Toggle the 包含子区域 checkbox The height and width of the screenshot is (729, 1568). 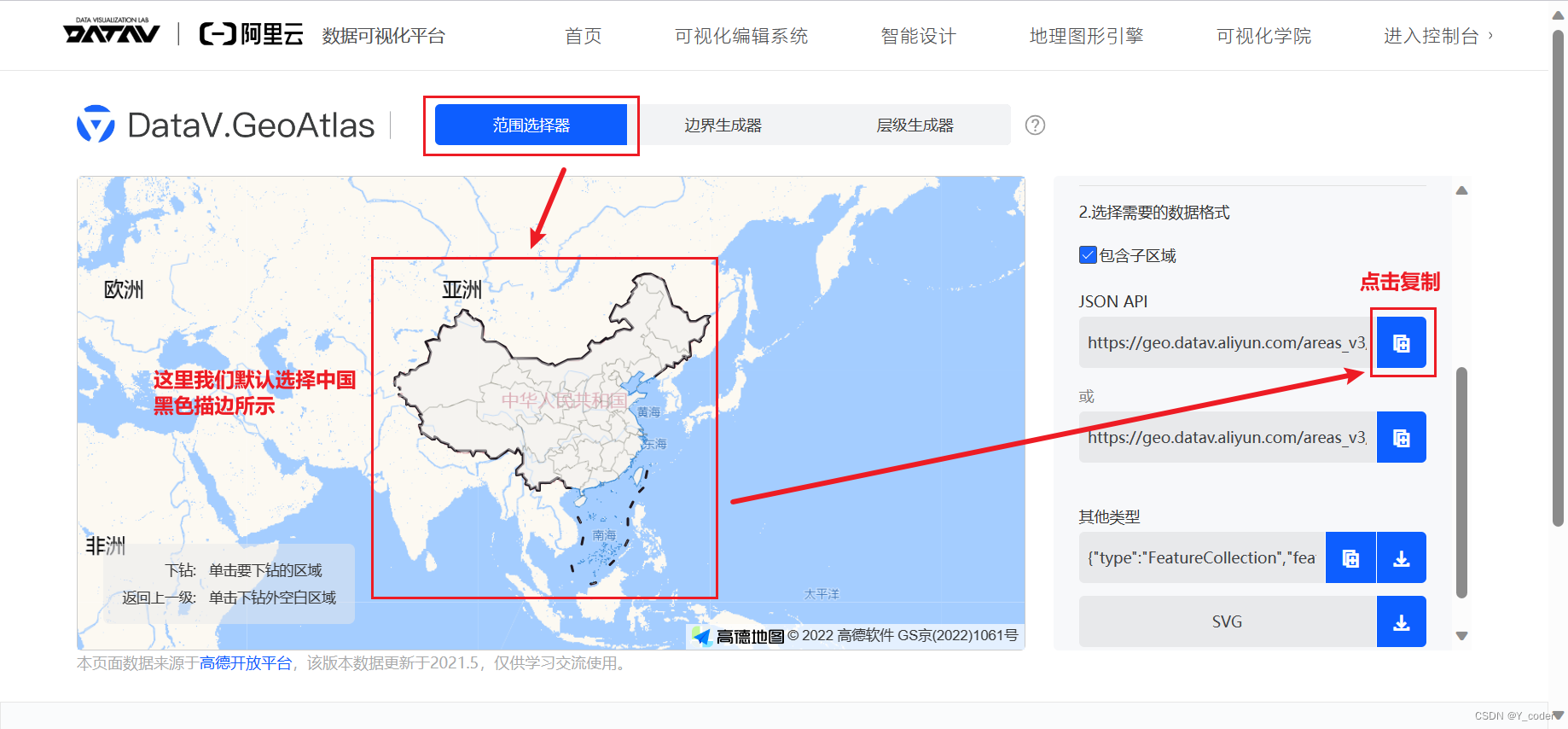click(x=1088, y=255)
